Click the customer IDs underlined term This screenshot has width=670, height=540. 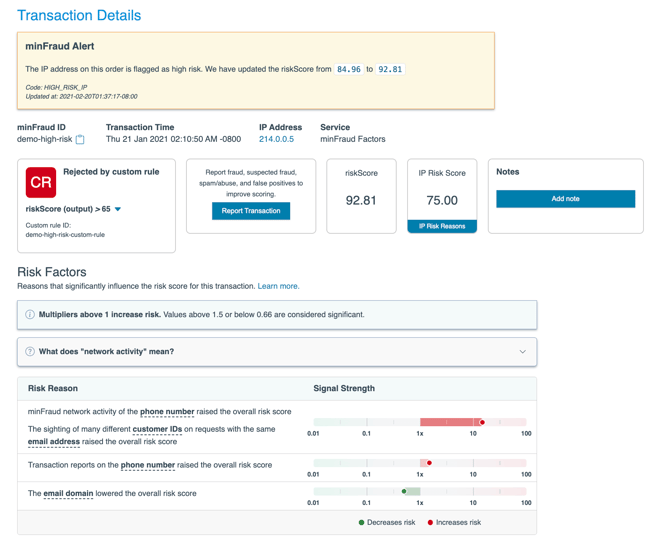(157, 429)
